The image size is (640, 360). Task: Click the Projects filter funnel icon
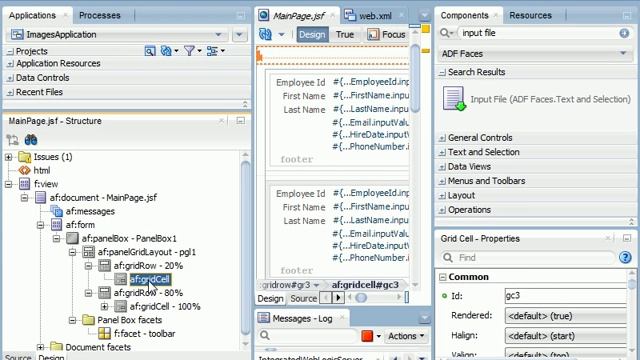(x=189, y=51)
